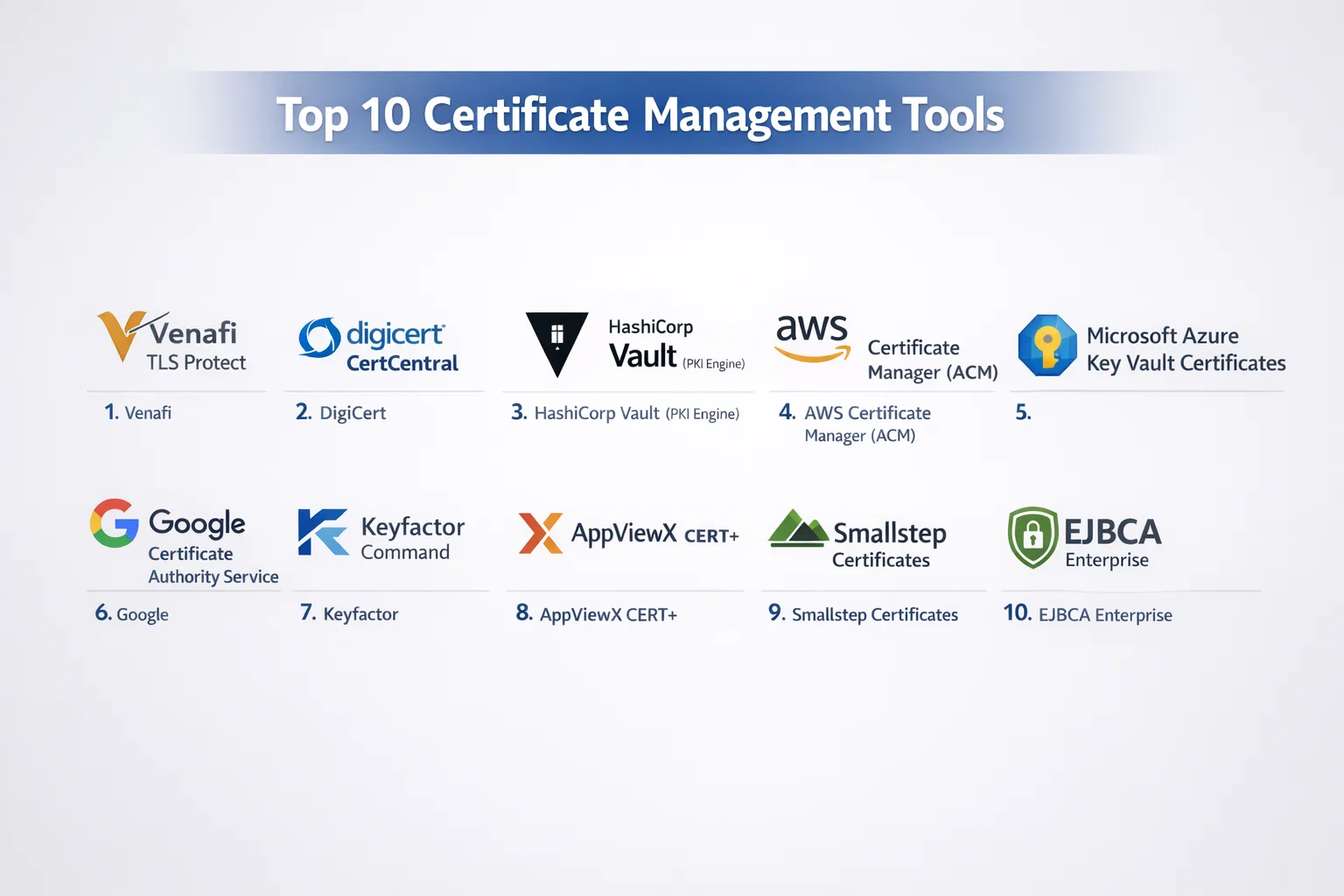Open the '2. DigiCert' list label
1344x896 pixels.
point(340,412)
